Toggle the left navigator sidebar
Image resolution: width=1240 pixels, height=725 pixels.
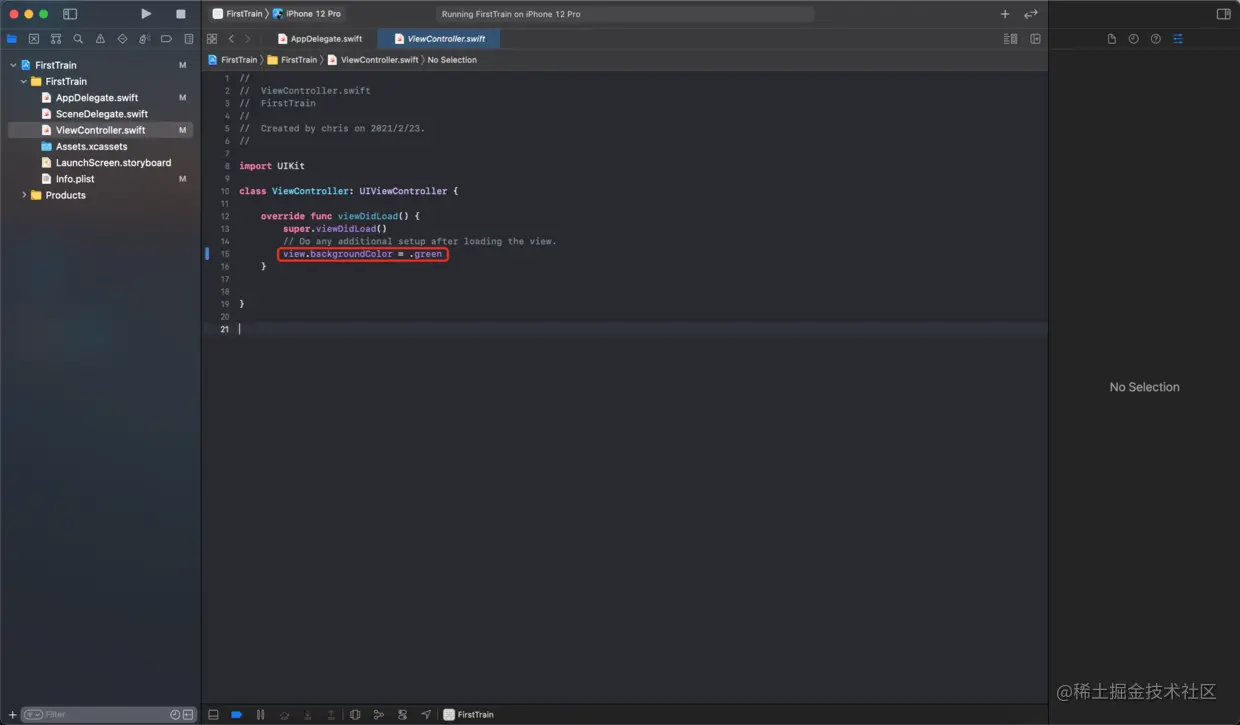point(70,14)
